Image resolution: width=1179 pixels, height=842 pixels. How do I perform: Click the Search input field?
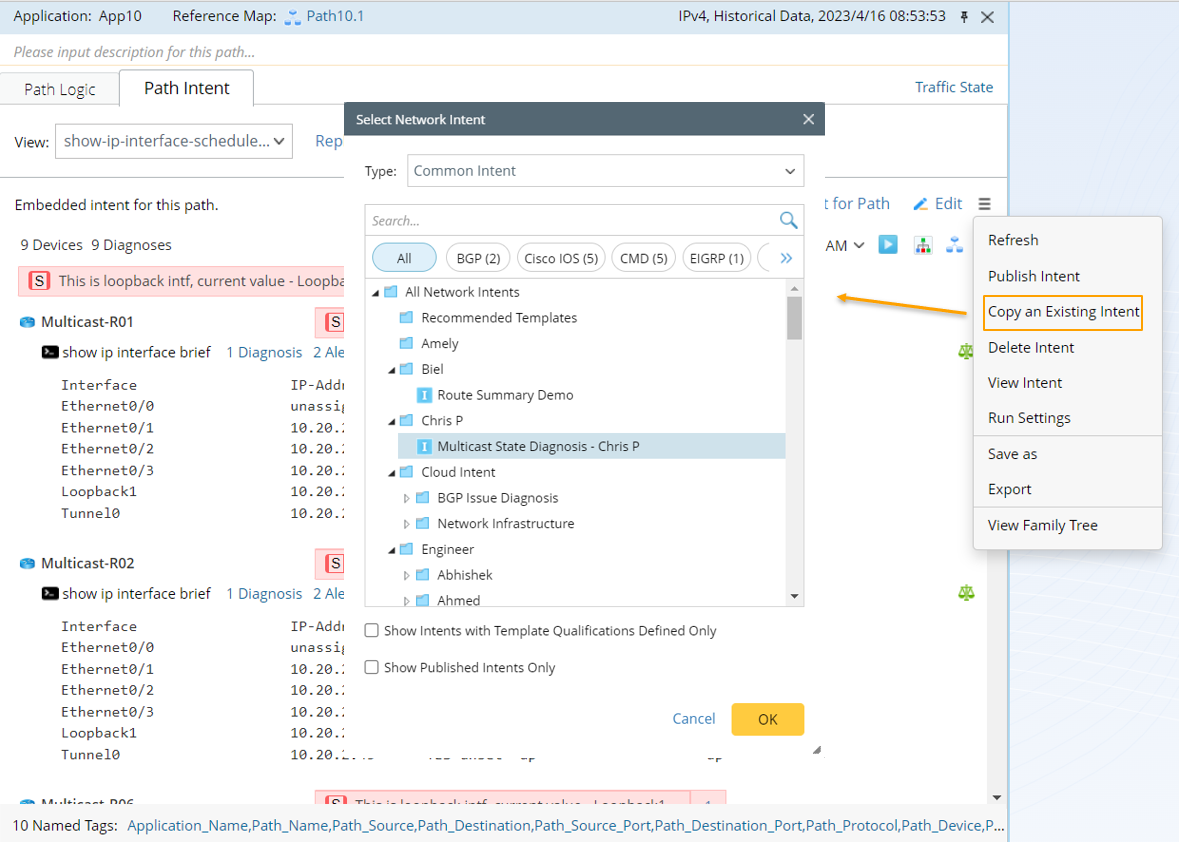point(572,221)
